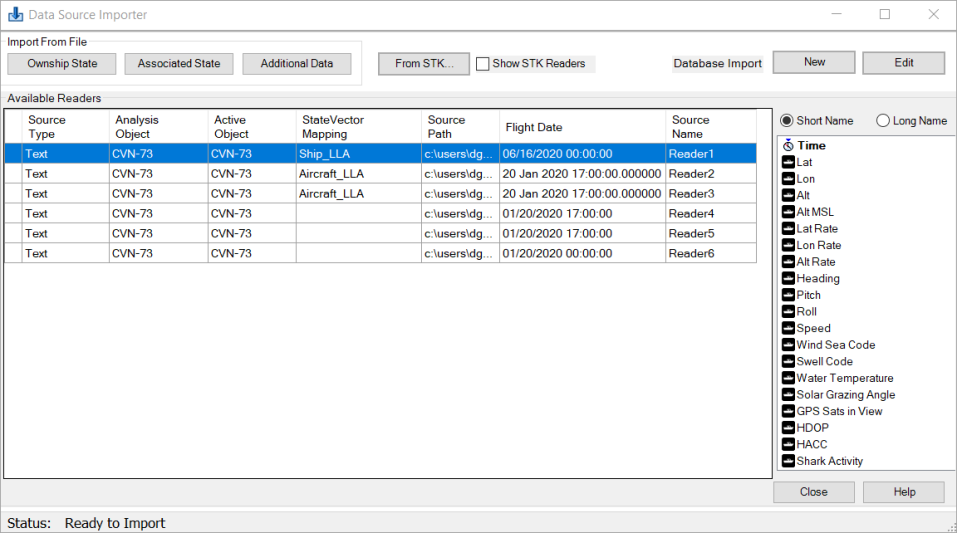
Task: Enable the Show STK Readers checkbox
Action: point(483,64)
